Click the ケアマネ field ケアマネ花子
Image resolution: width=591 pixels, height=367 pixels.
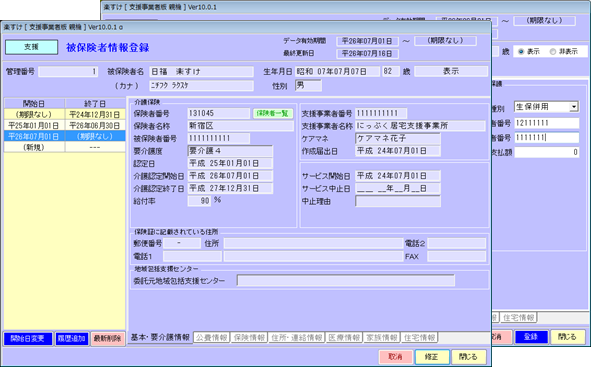(x=398, y=139)
